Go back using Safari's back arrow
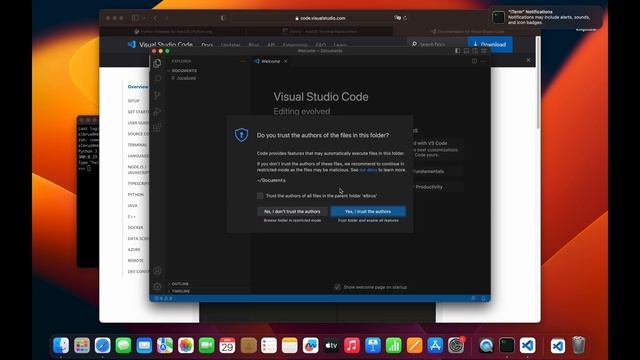 (x=155, y=18)
